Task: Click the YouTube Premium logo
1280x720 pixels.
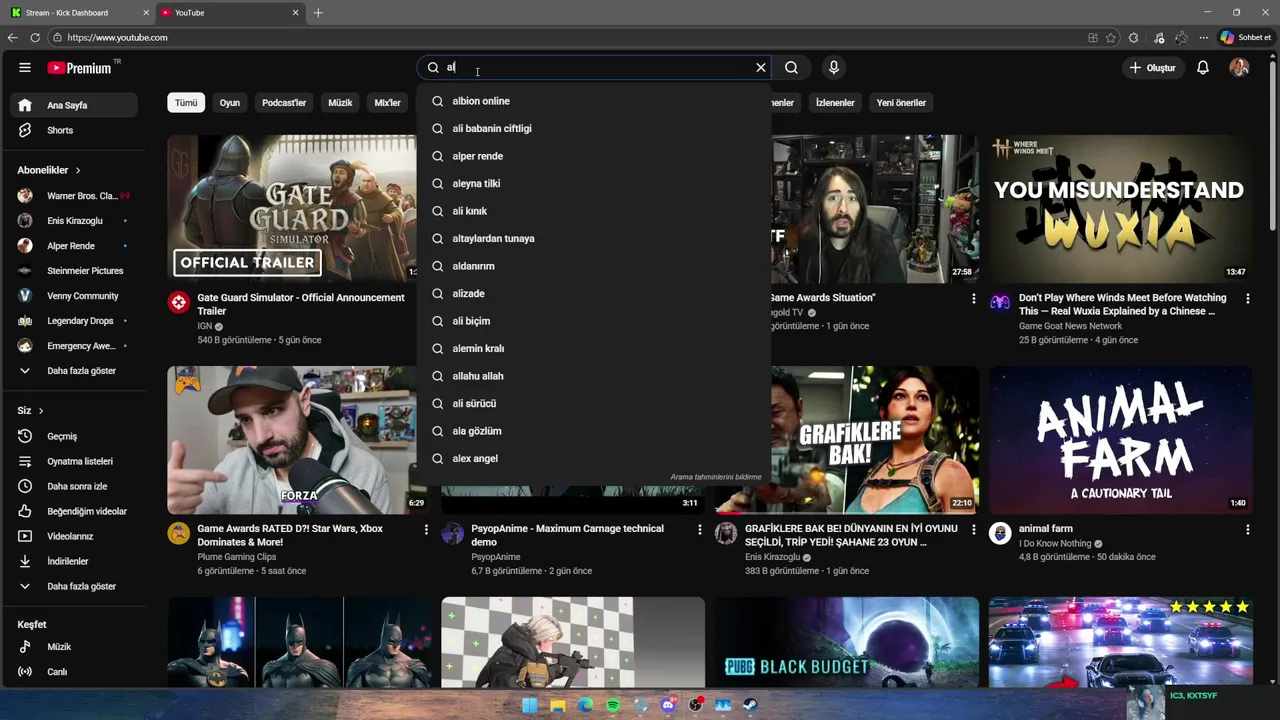Action: tap(80, 67)
